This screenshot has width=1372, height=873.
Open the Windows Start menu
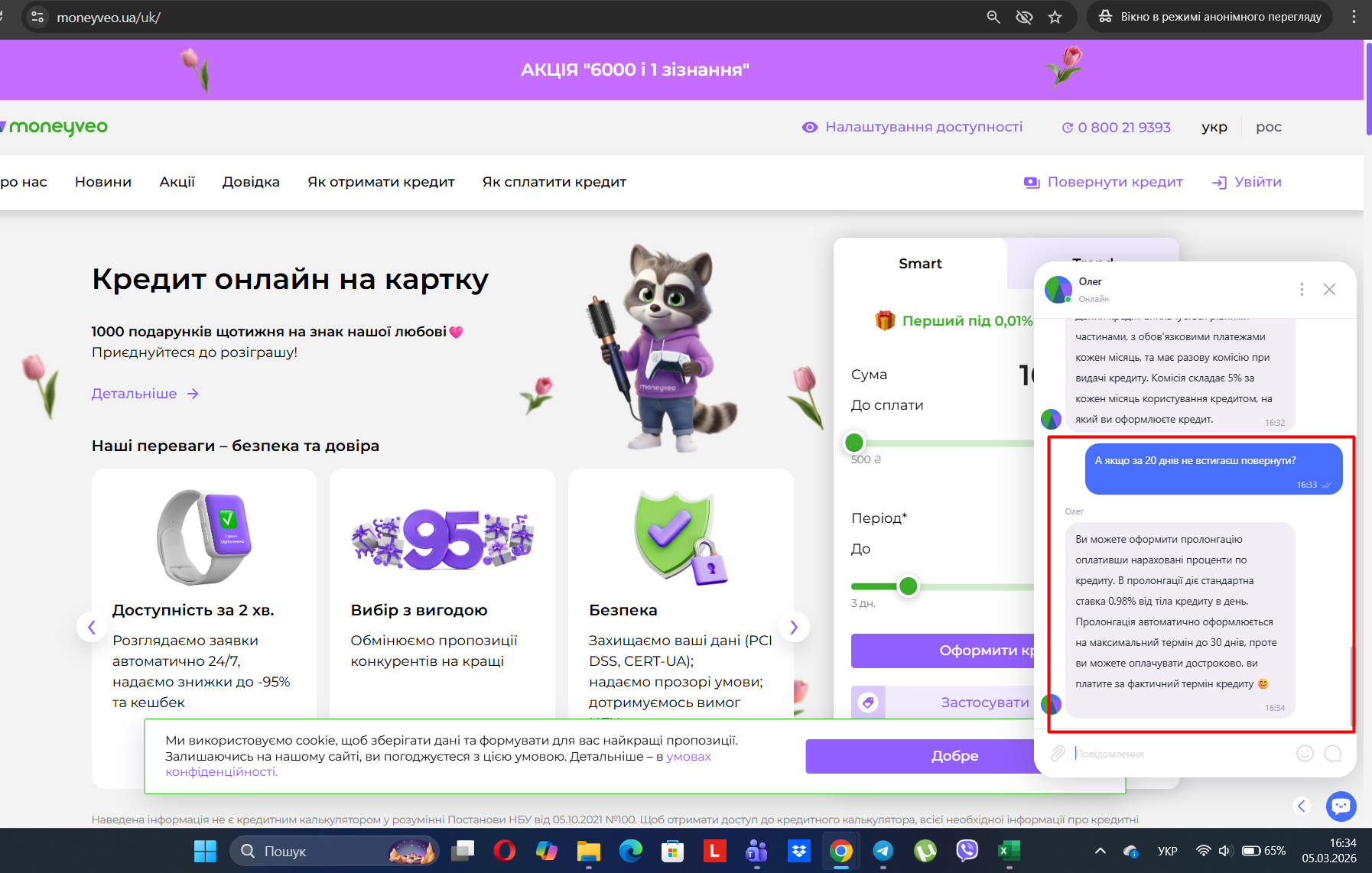205,851
